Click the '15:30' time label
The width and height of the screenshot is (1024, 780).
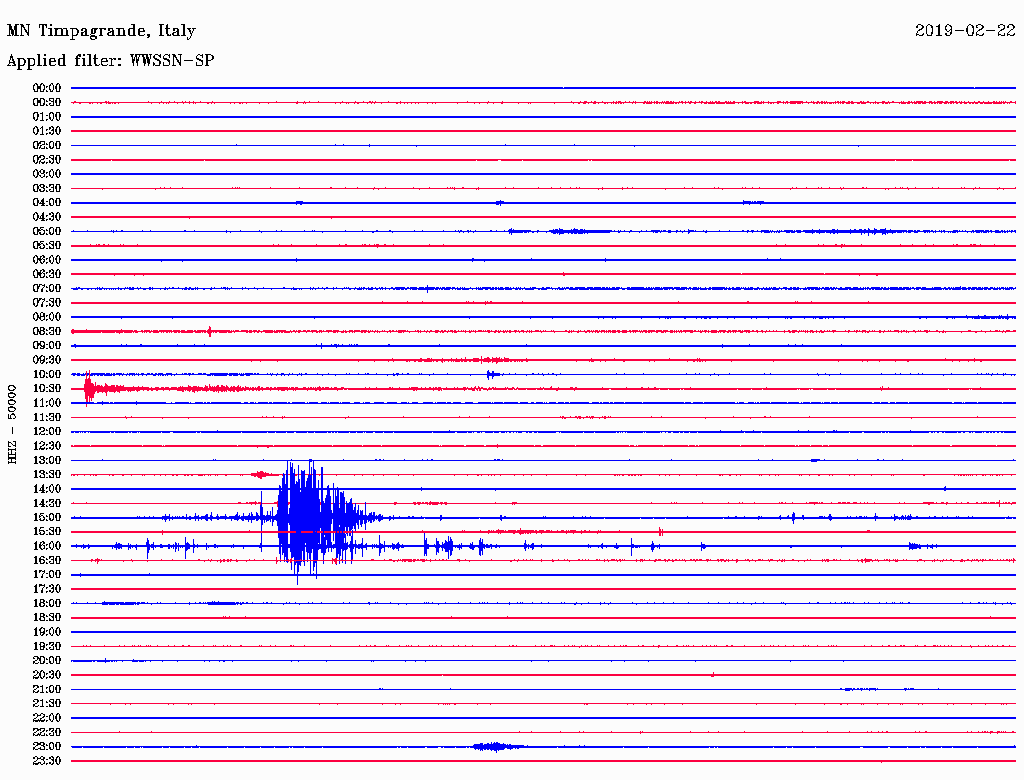[46, 532]
